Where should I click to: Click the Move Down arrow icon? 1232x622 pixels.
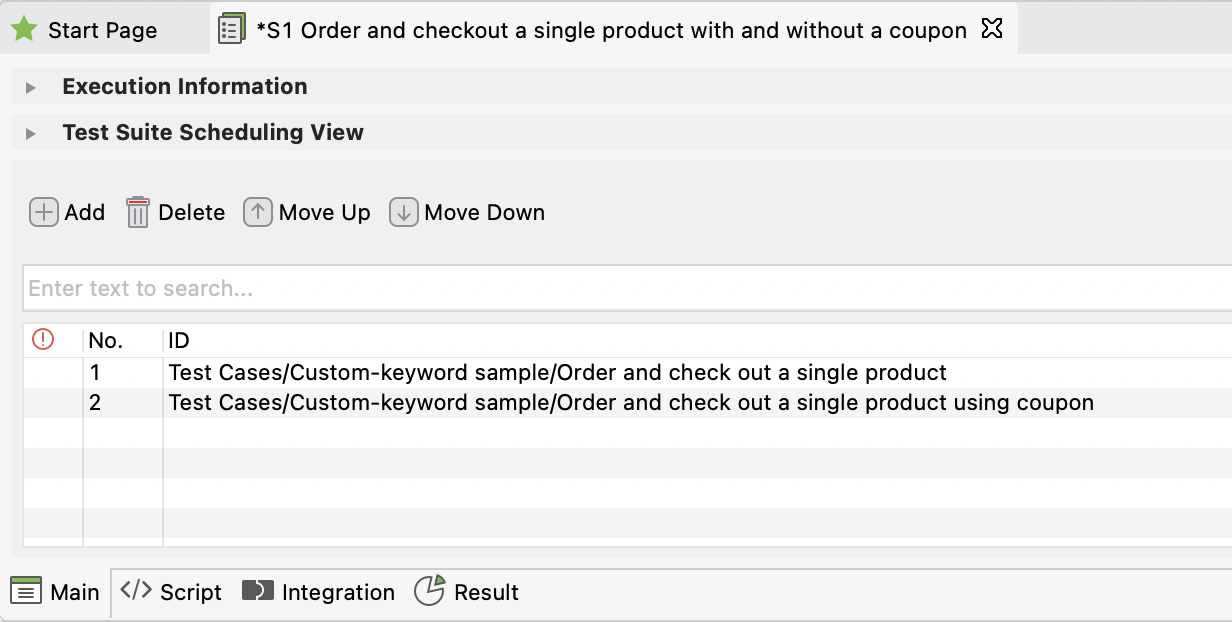(x=403, y=212)
